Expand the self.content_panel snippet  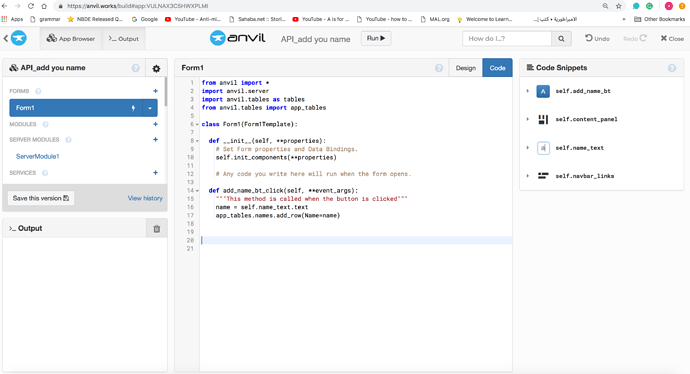coord(528,119)
